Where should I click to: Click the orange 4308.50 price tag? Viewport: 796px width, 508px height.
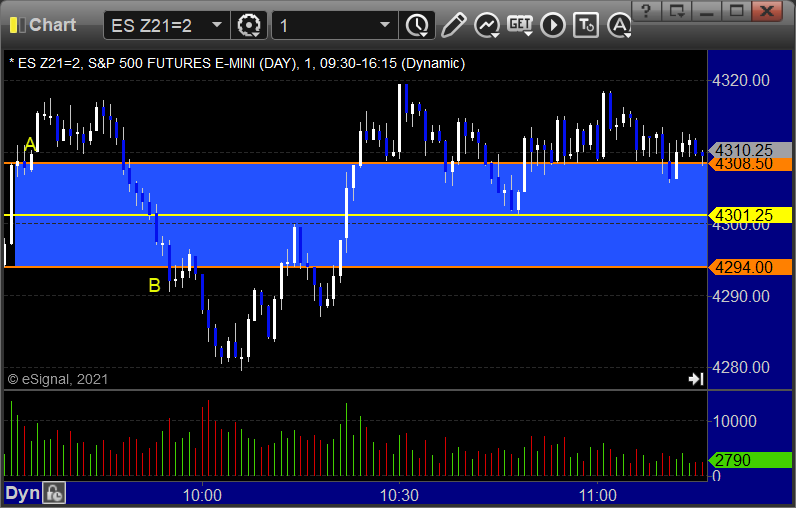point(750,164)
